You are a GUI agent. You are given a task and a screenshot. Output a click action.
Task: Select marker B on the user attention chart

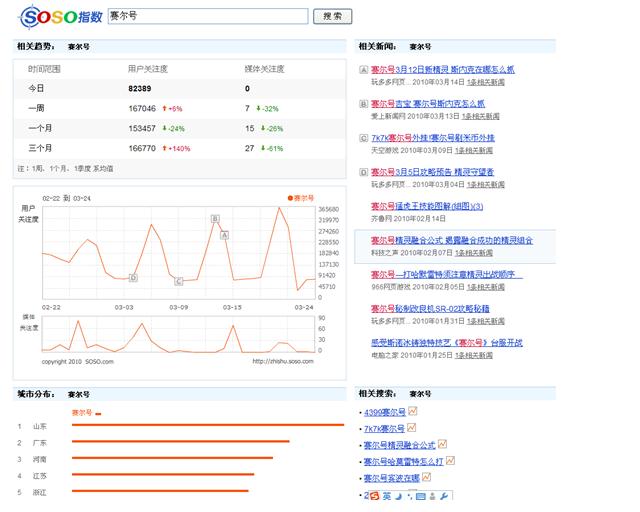[x=215, y=218]
